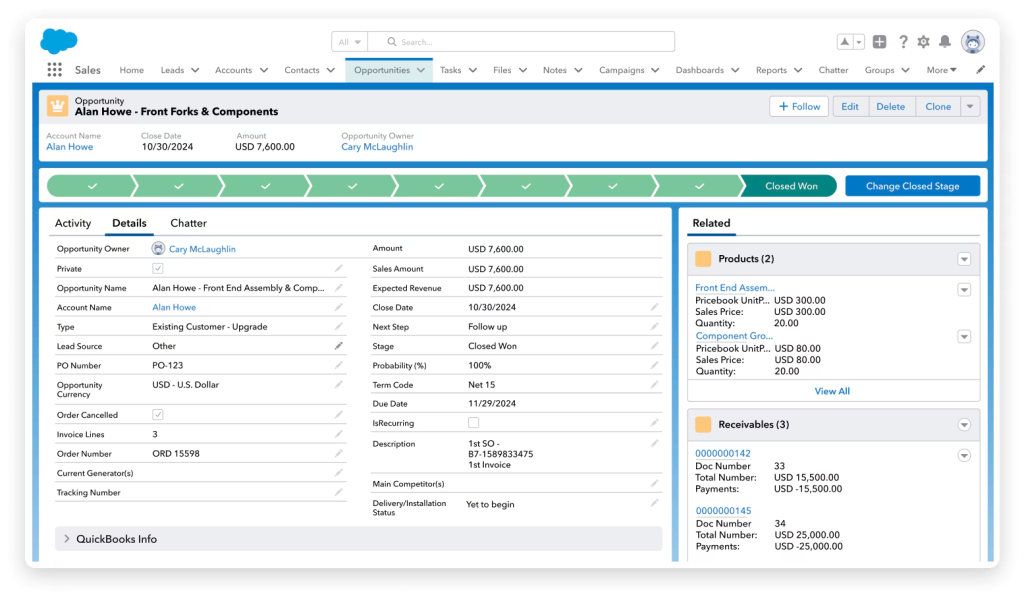This screenshot has width=1024, height=599.
Task: Click the first completed path stage
Action: point(91,186)
